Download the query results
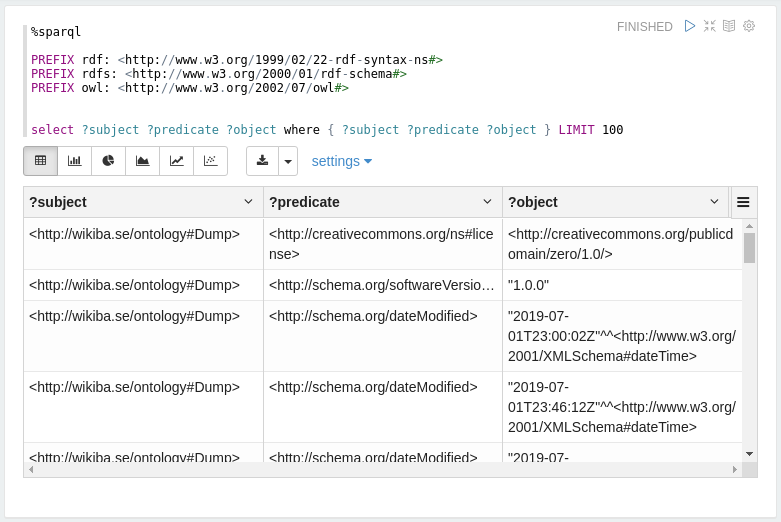 [x=262, y=161]
